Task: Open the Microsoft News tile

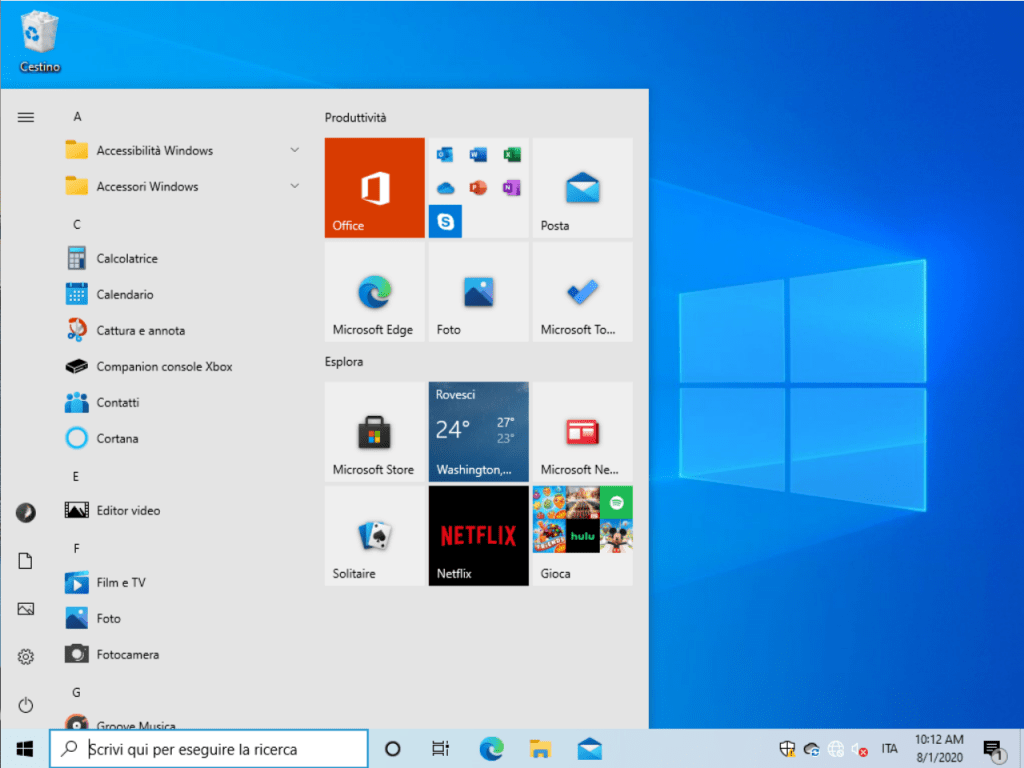Action: (x=582, y=432)
